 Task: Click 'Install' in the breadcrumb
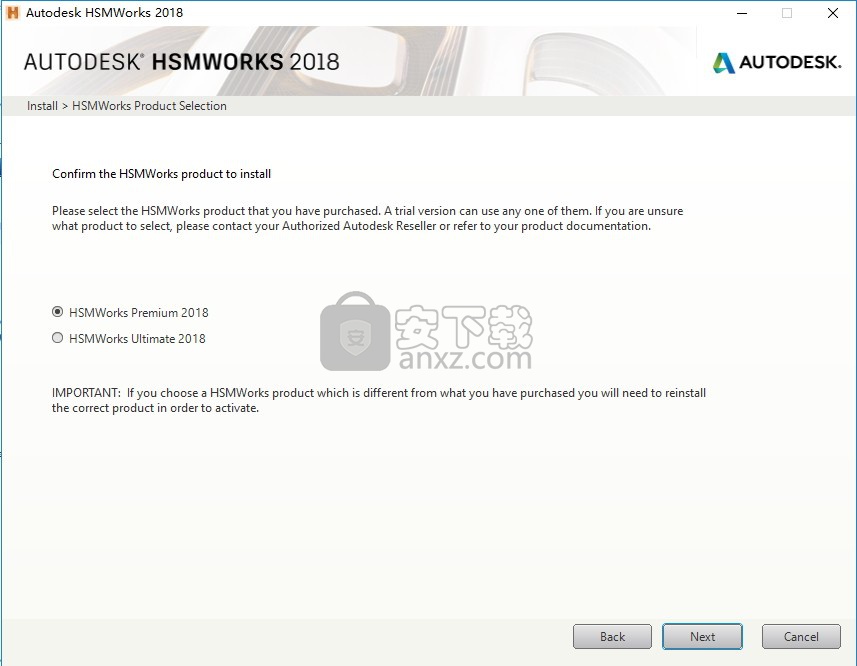tap(42, 105)
